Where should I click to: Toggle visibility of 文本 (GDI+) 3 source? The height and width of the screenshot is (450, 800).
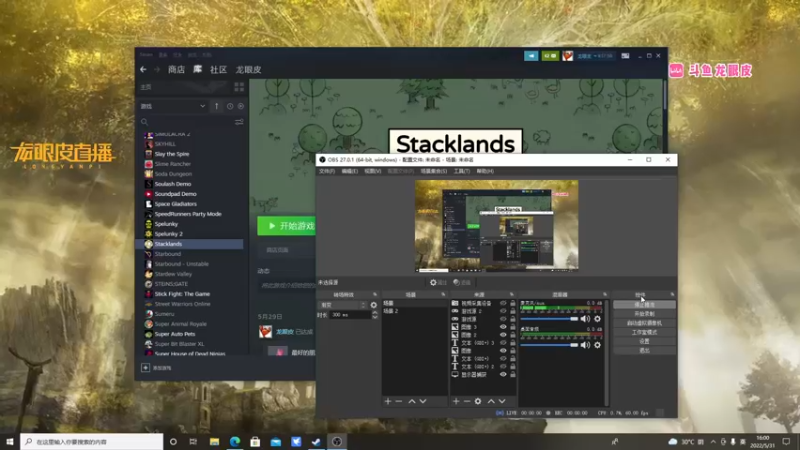pyautogui.click(x=503, y=343)
